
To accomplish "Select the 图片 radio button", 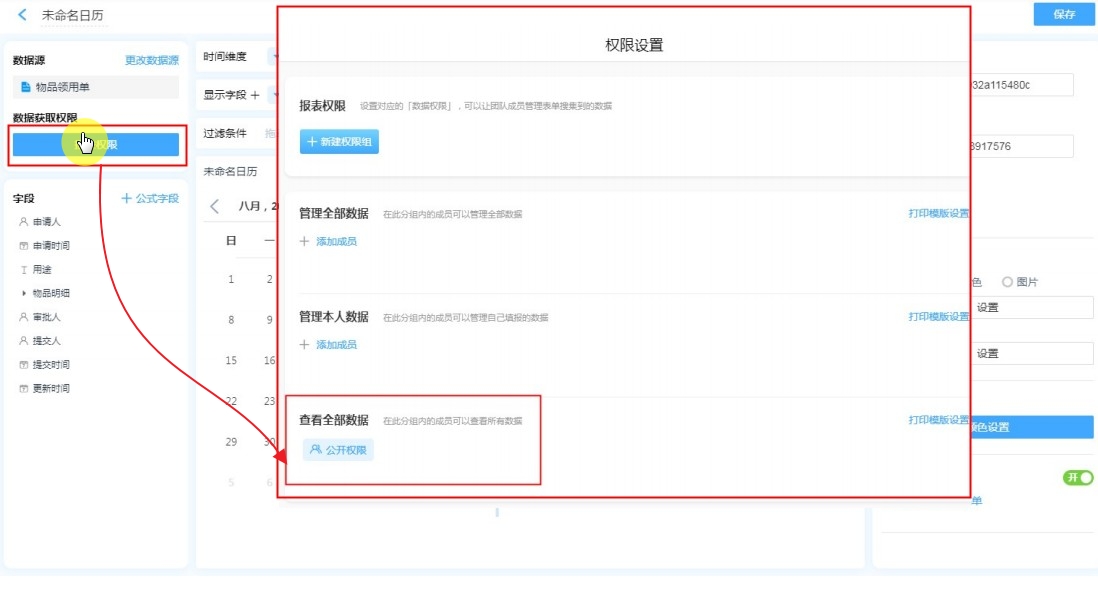I will (1007, 282).
